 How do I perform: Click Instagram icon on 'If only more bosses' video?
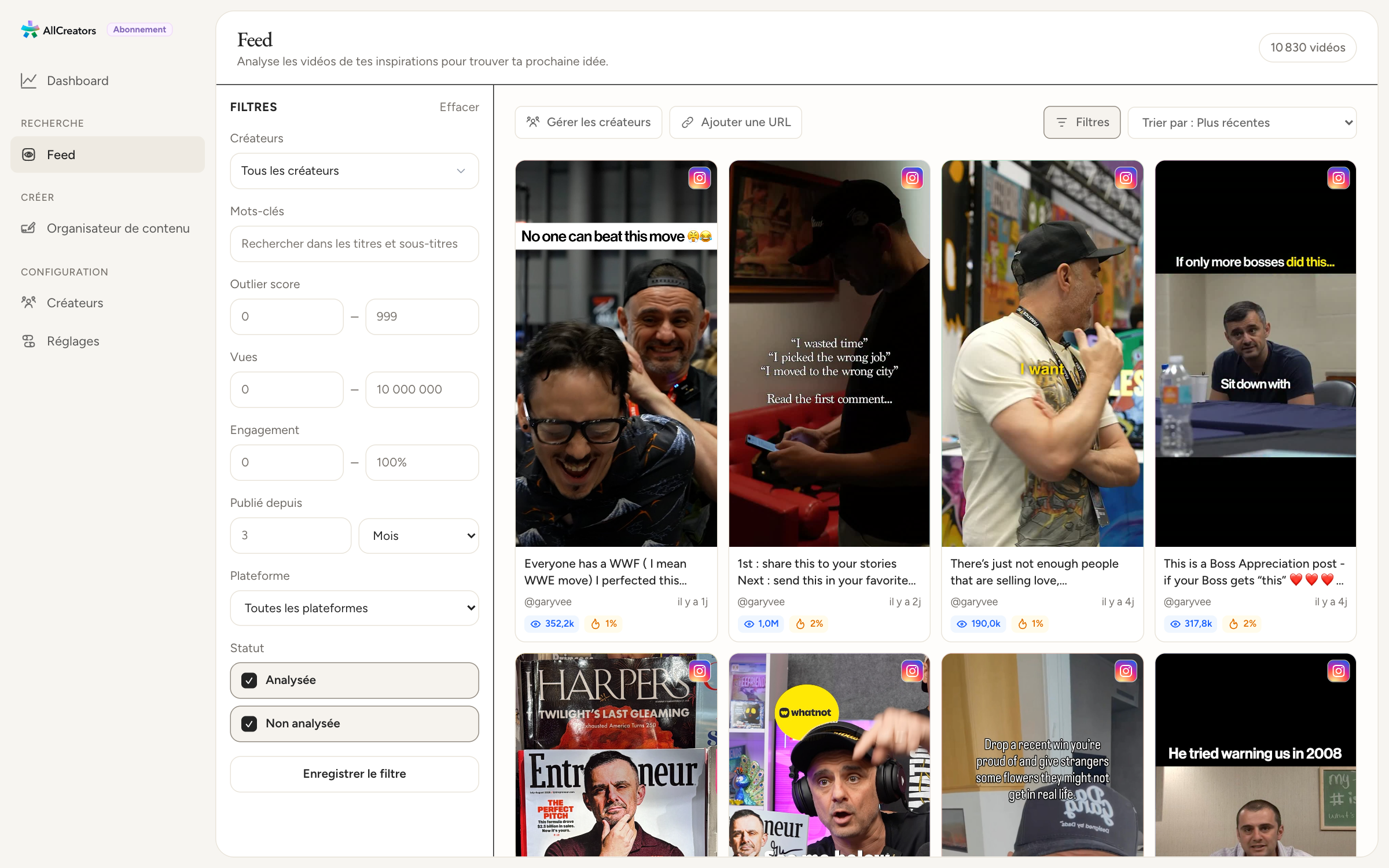[1338, 178]
